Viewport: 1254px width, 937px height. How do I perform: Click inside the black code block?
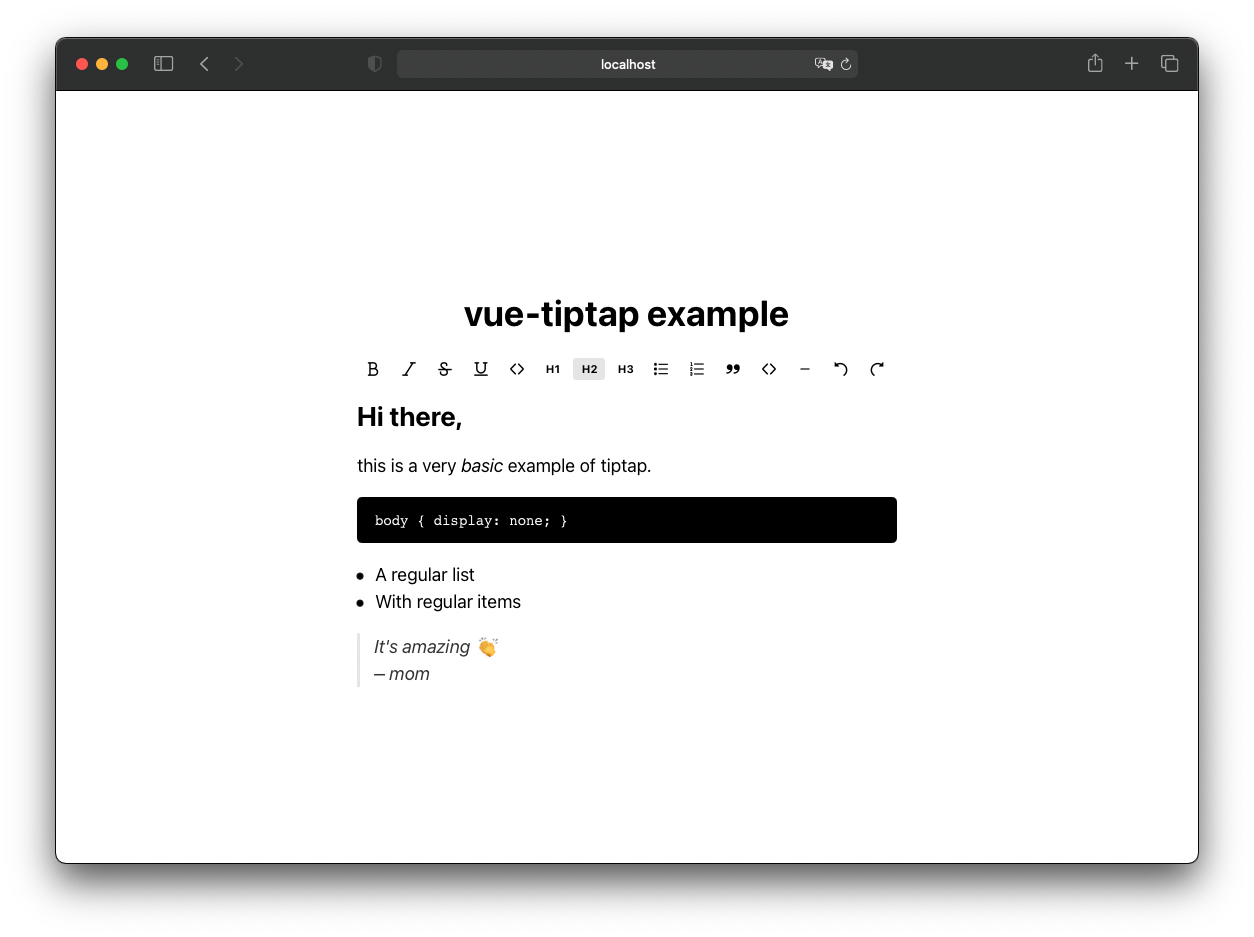(x=627, y=520)
